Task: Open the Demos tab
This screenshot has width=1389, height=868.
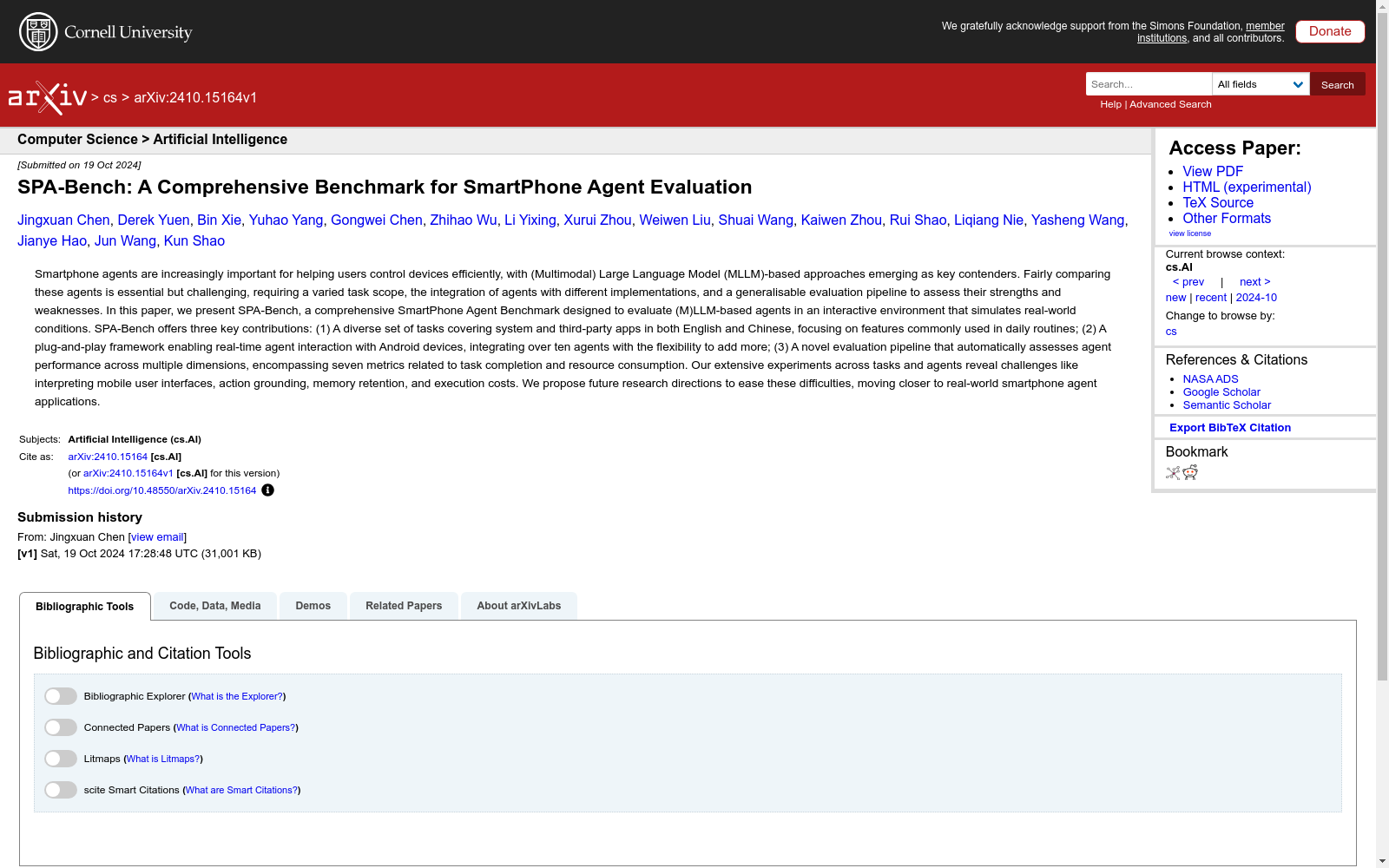Action: [x=313, y=606]
